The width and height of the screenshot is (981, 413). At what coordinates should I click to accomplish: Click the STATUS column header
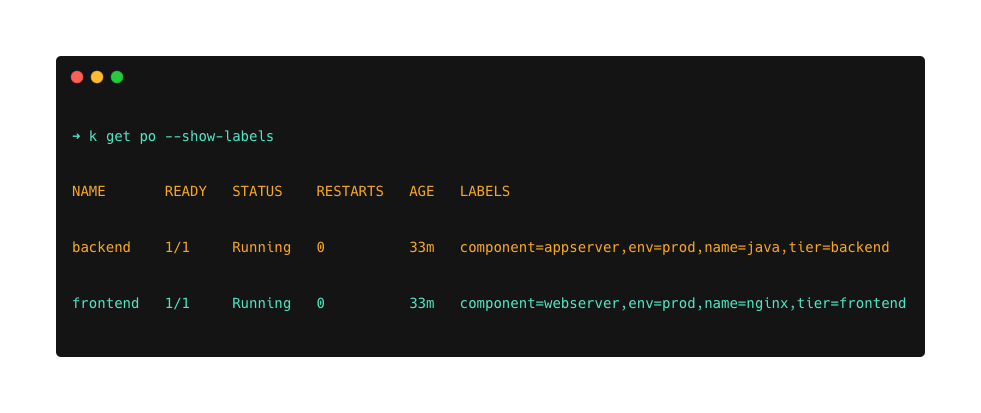(257, 191)
